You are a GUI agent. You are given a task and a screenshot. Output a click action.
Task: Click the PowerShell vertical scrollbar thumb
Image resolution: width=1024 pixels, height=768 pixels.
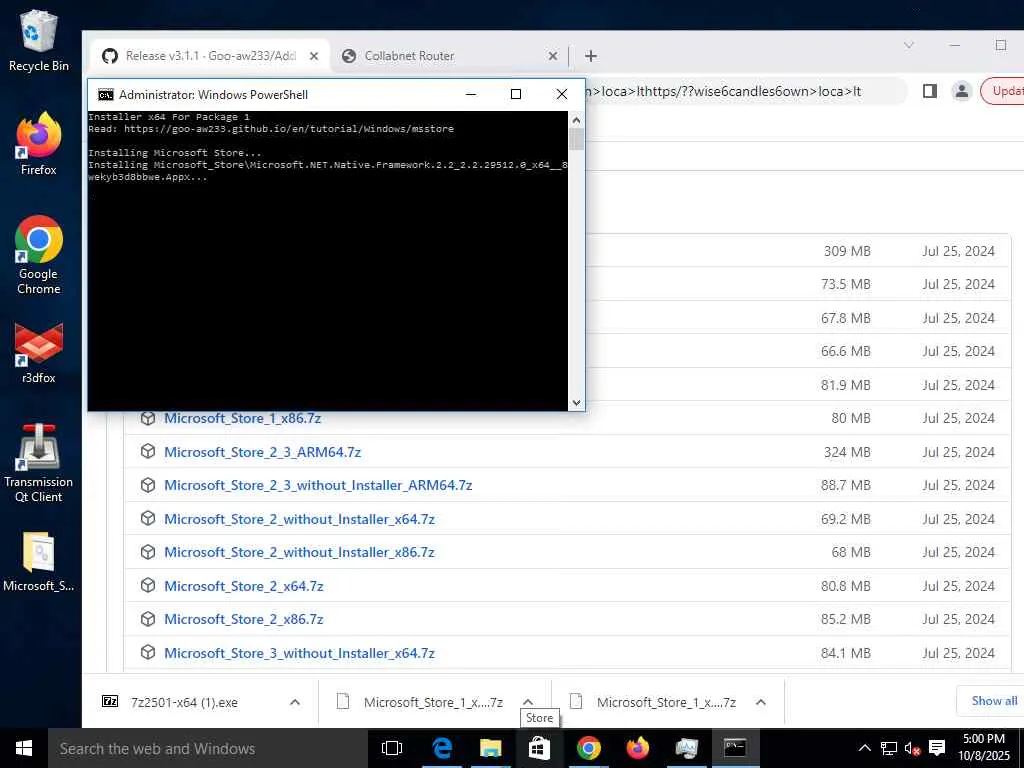coord(576,138)
